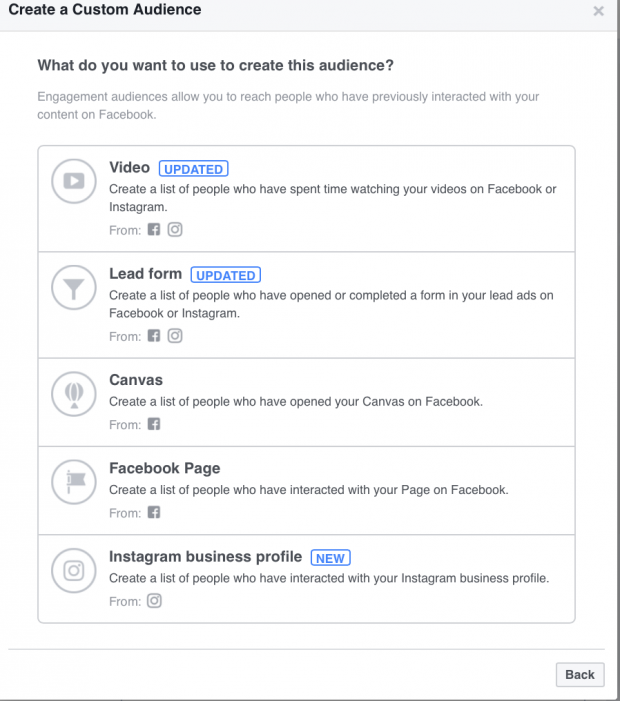Pick the Facebook Page audience option
The image size is (620, 701).
coord(164,468)
